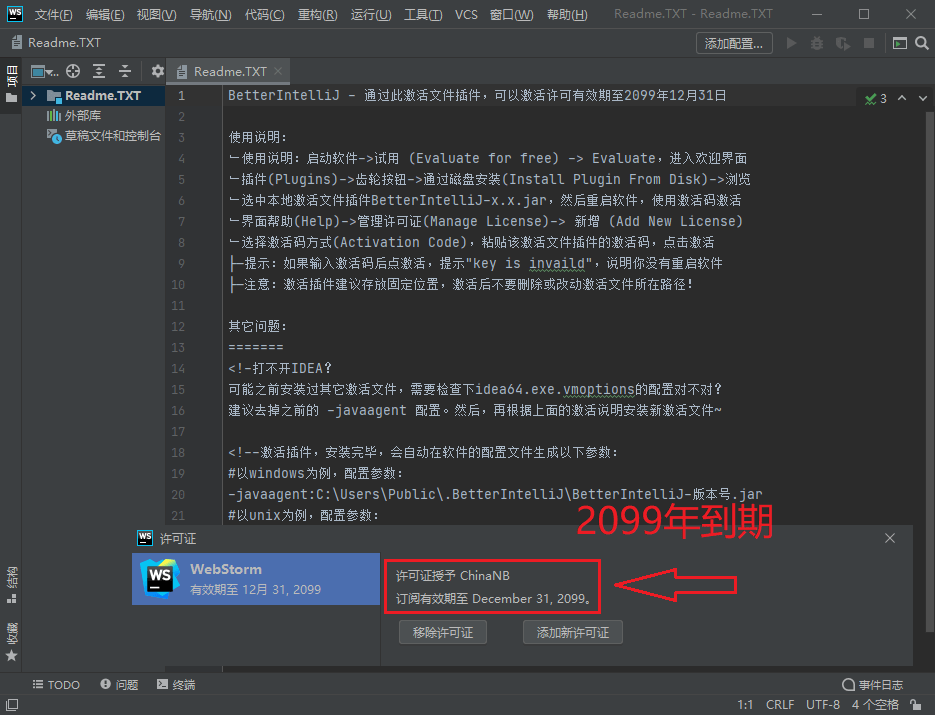Open the 结构 tool window sidebar tab
The height and width of the screenshot is (715, 935).
click(x=11, y=586)
